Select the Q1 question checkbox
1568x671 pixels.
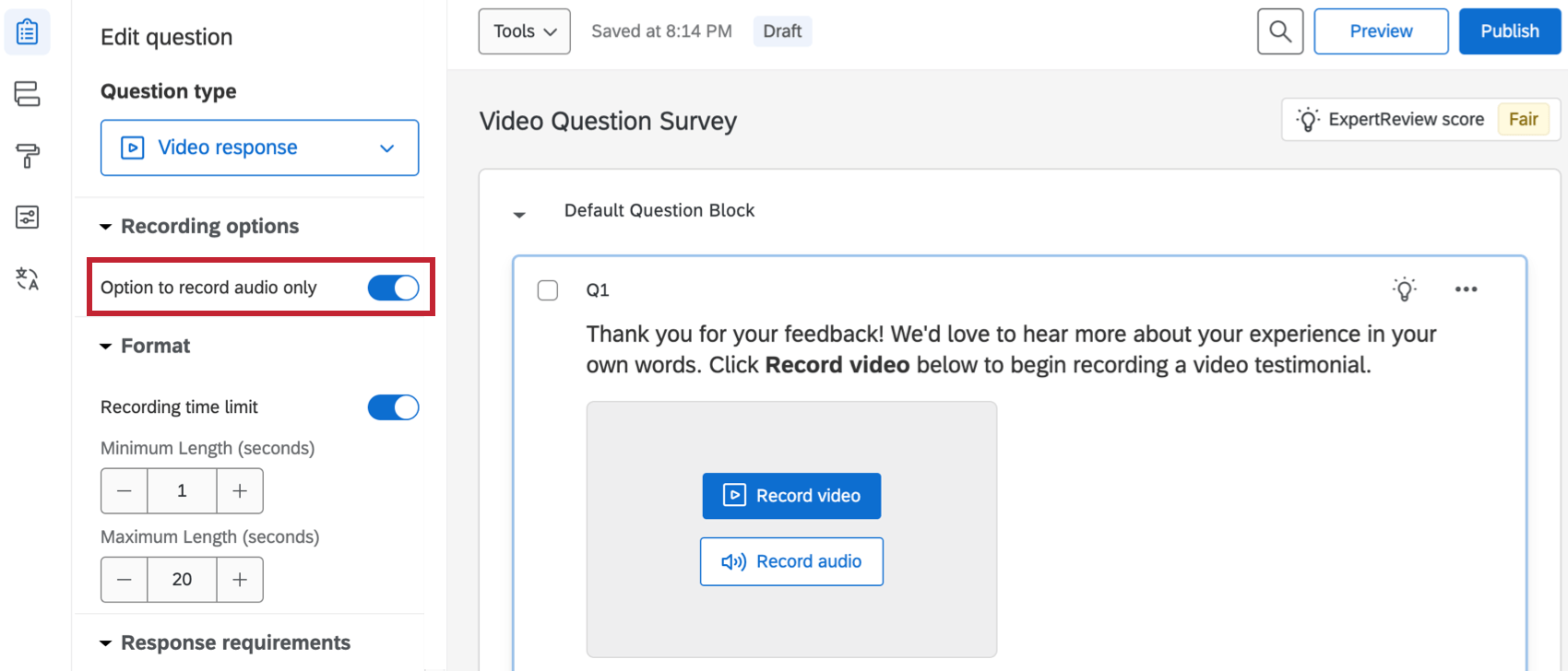[548, 290]
